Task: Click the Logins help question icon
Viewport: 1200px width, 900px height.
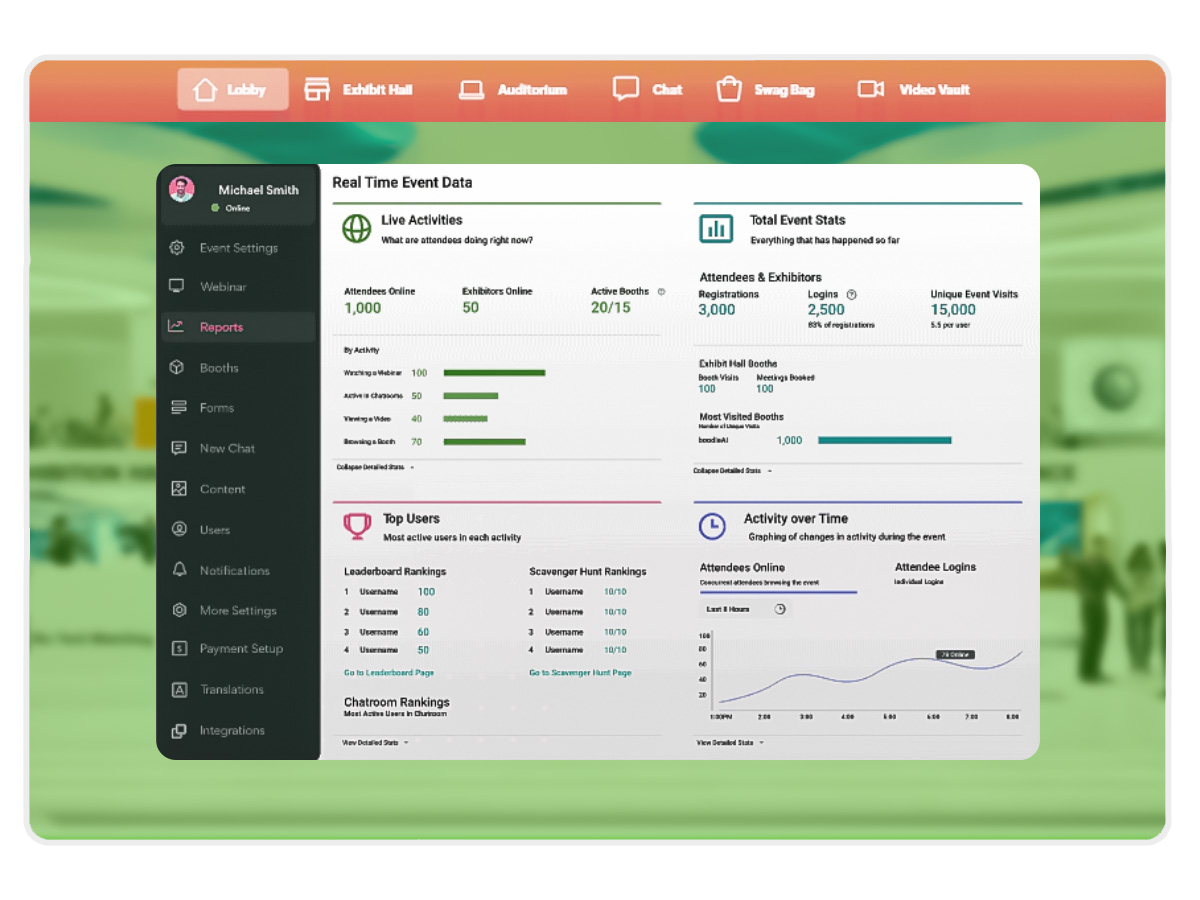Action: (x=851, y=295)
